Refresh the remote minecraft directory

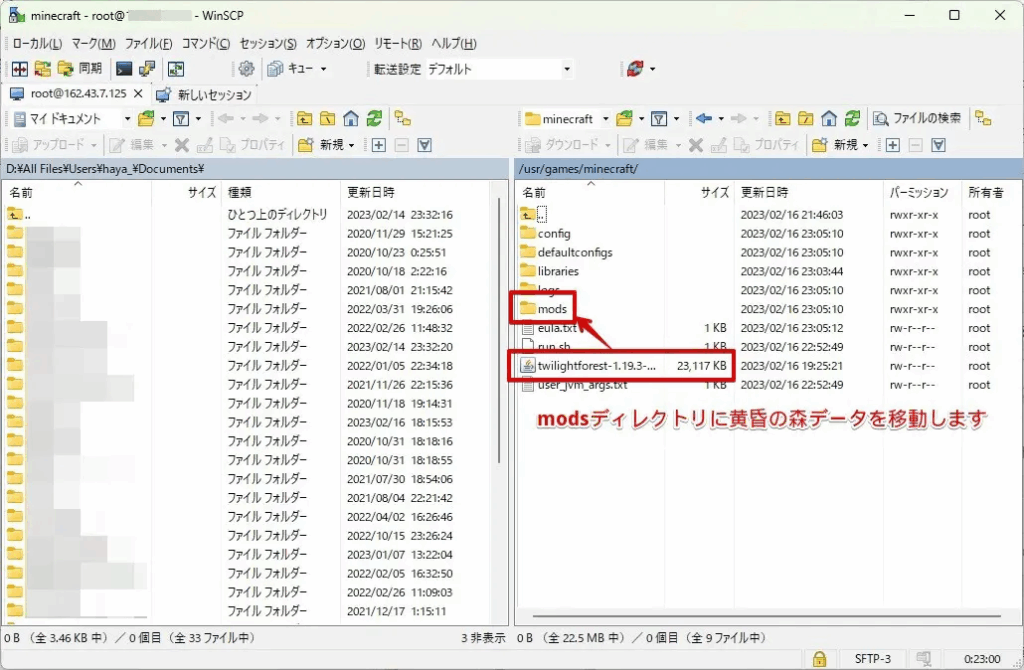(x=851, y=119)
